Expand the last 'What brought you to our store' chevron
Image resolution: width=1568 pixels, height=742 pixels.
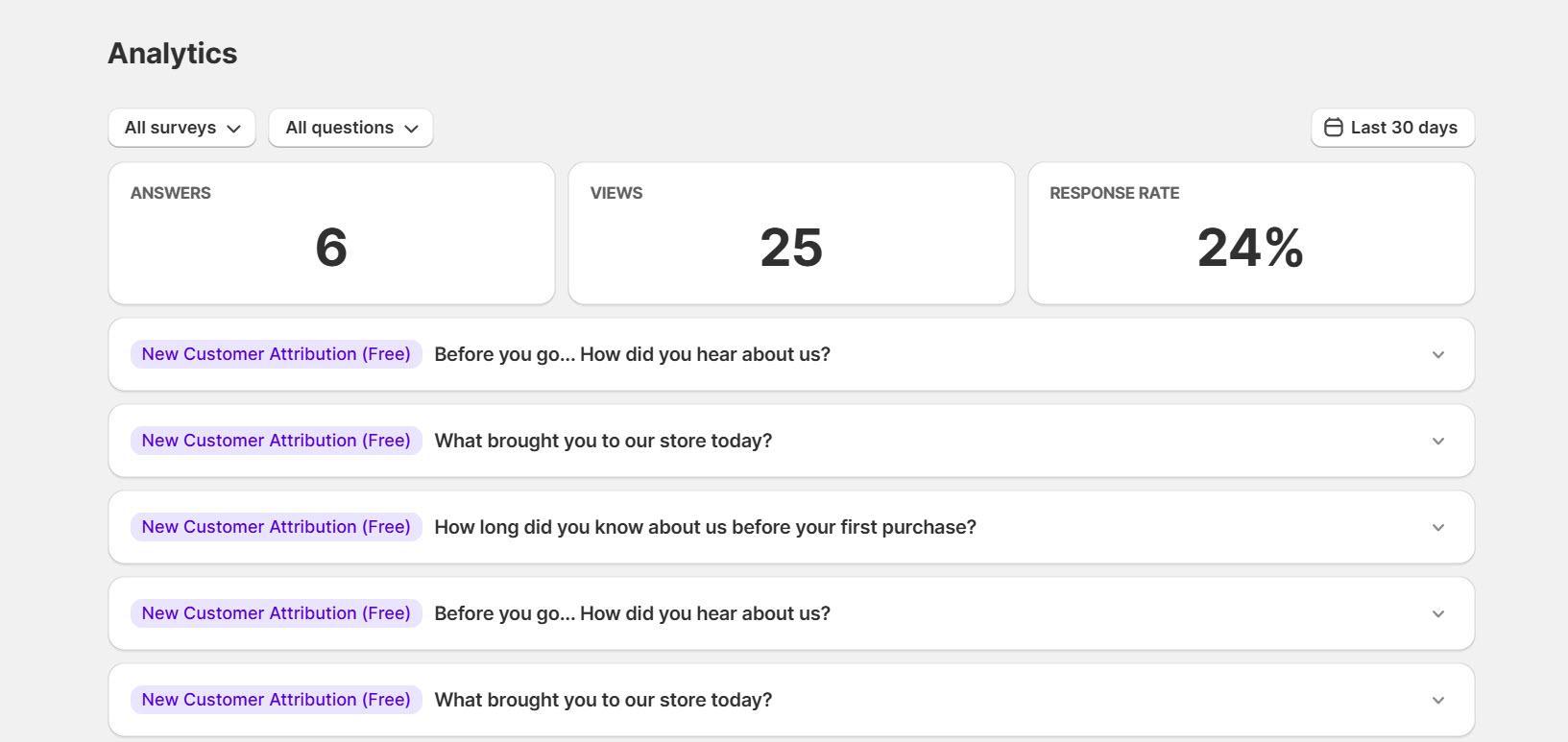coord(1437,701)
